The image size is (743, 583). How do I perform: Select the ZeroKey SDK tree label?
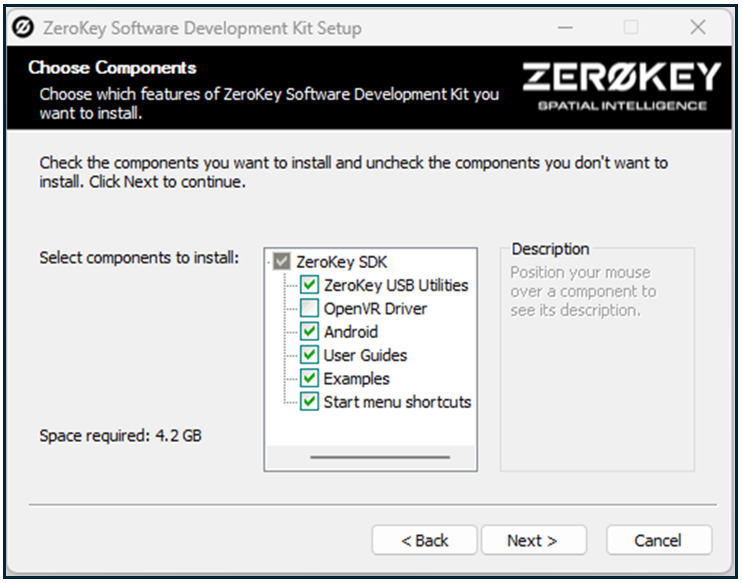pyautogui.click(x=341, y=262)
